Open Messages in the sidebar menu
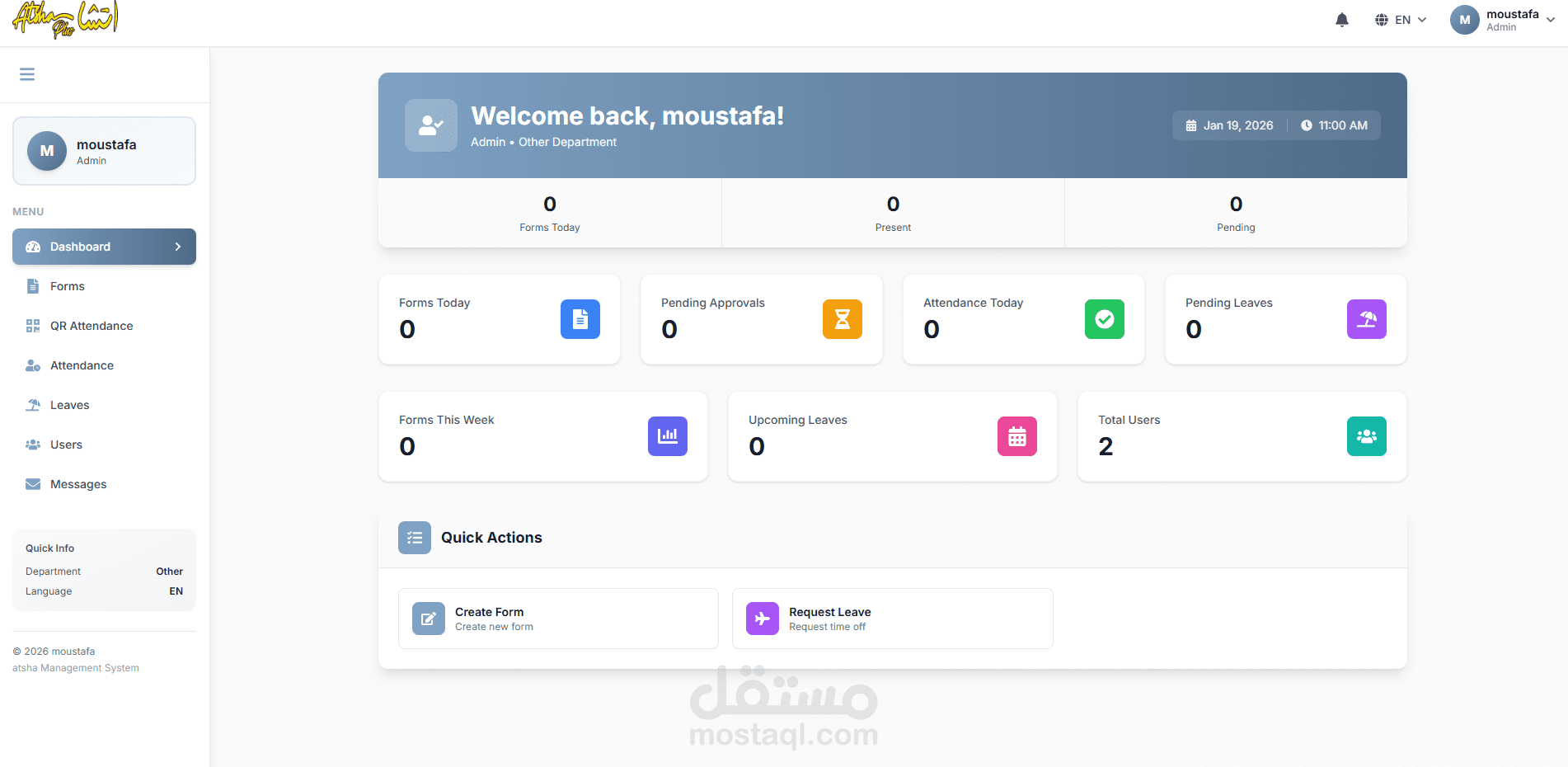Viewport: 1568px width, 767px height. click(104, 484)
